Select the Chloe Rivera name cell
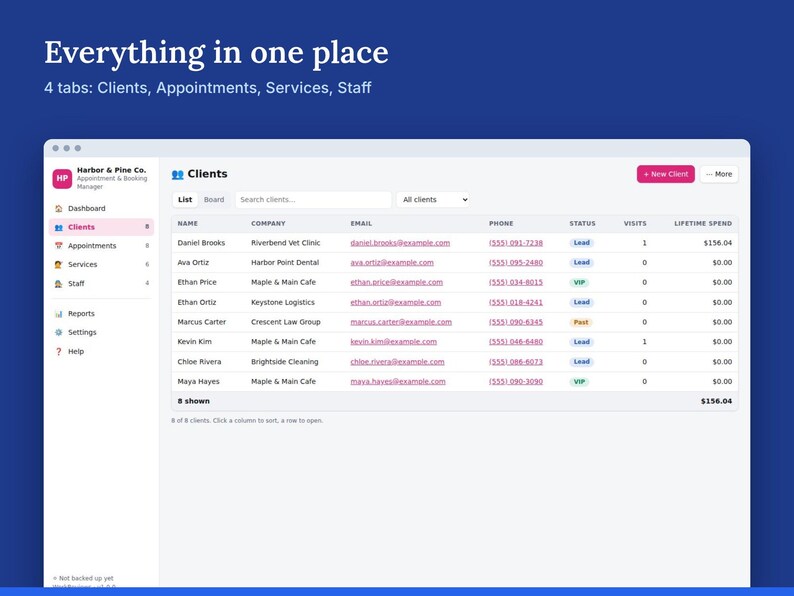 [x=199, y=362]
